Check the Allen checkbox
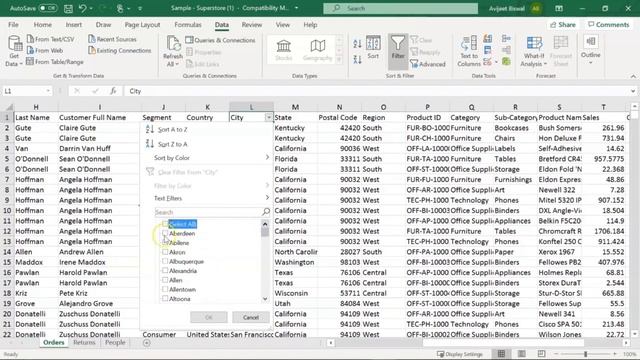The height and width of the screenshot is (360, 640). (165, 280)
